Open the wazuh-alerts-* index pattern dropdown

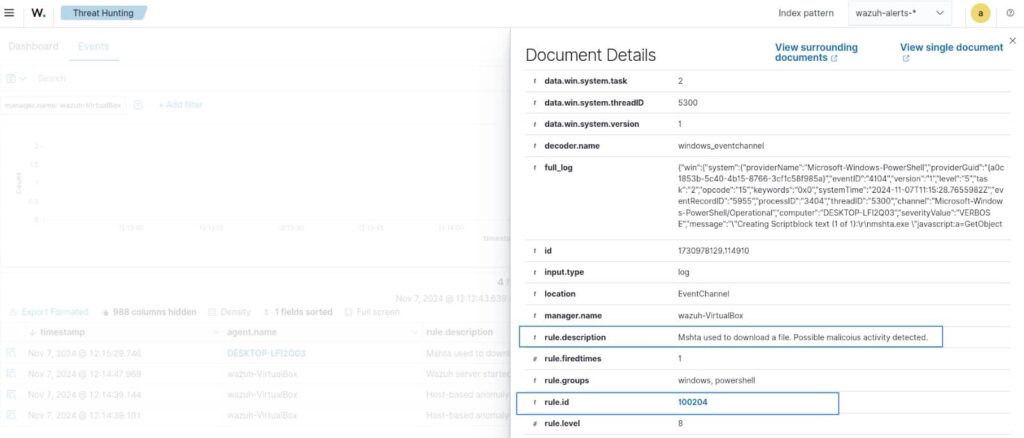pos(899,13)
